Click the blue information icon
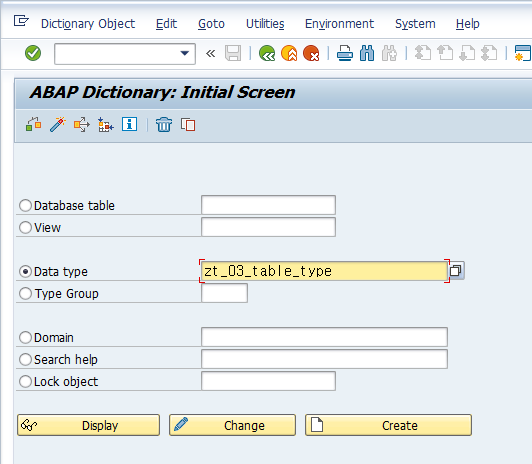 click(130, 124)
